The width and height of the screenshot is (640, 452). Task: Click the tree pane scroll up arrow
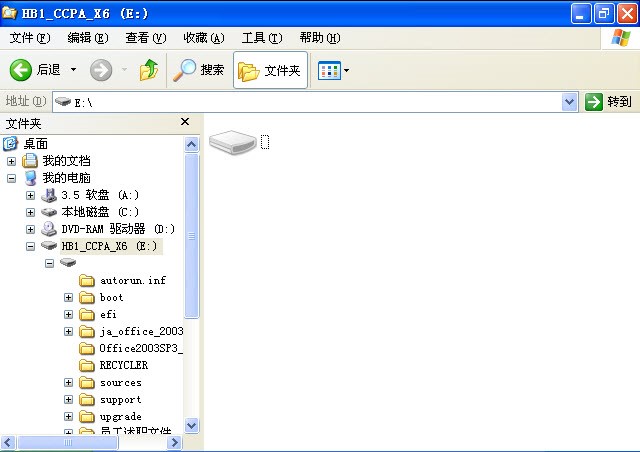pos(191,144)
